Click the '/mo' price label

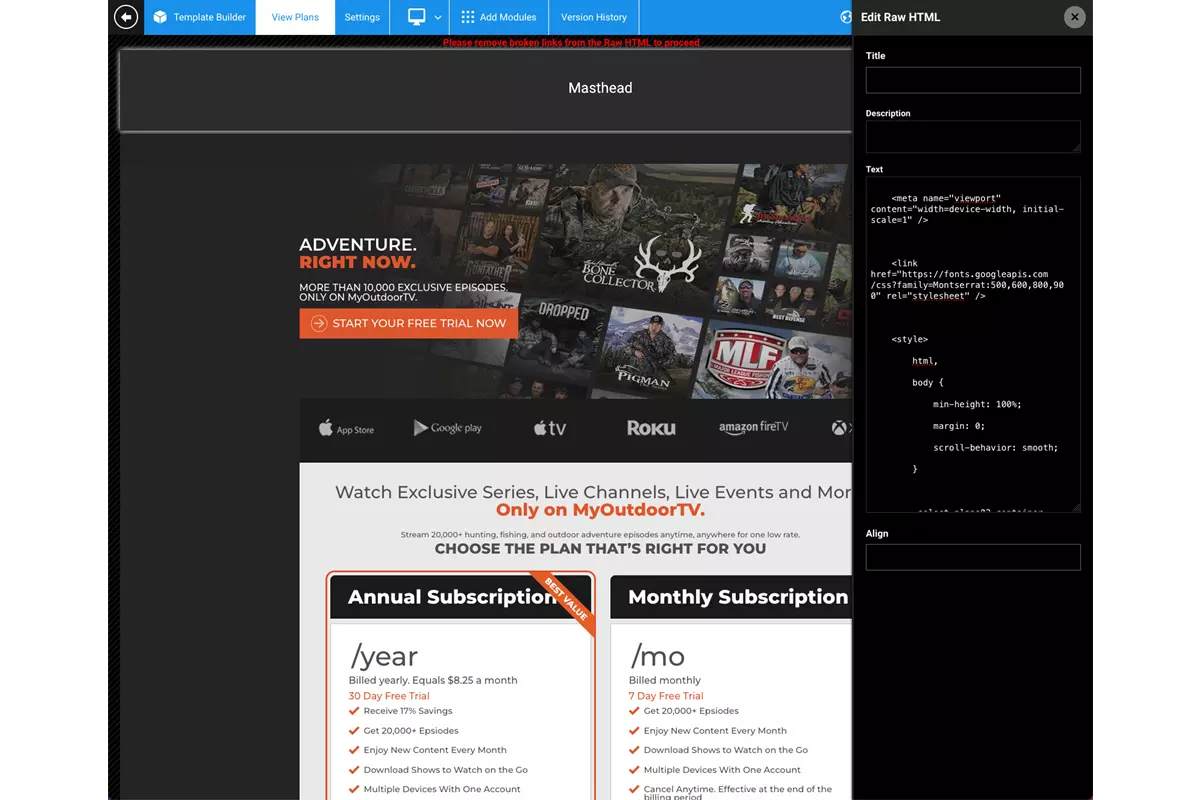(658, 657)
